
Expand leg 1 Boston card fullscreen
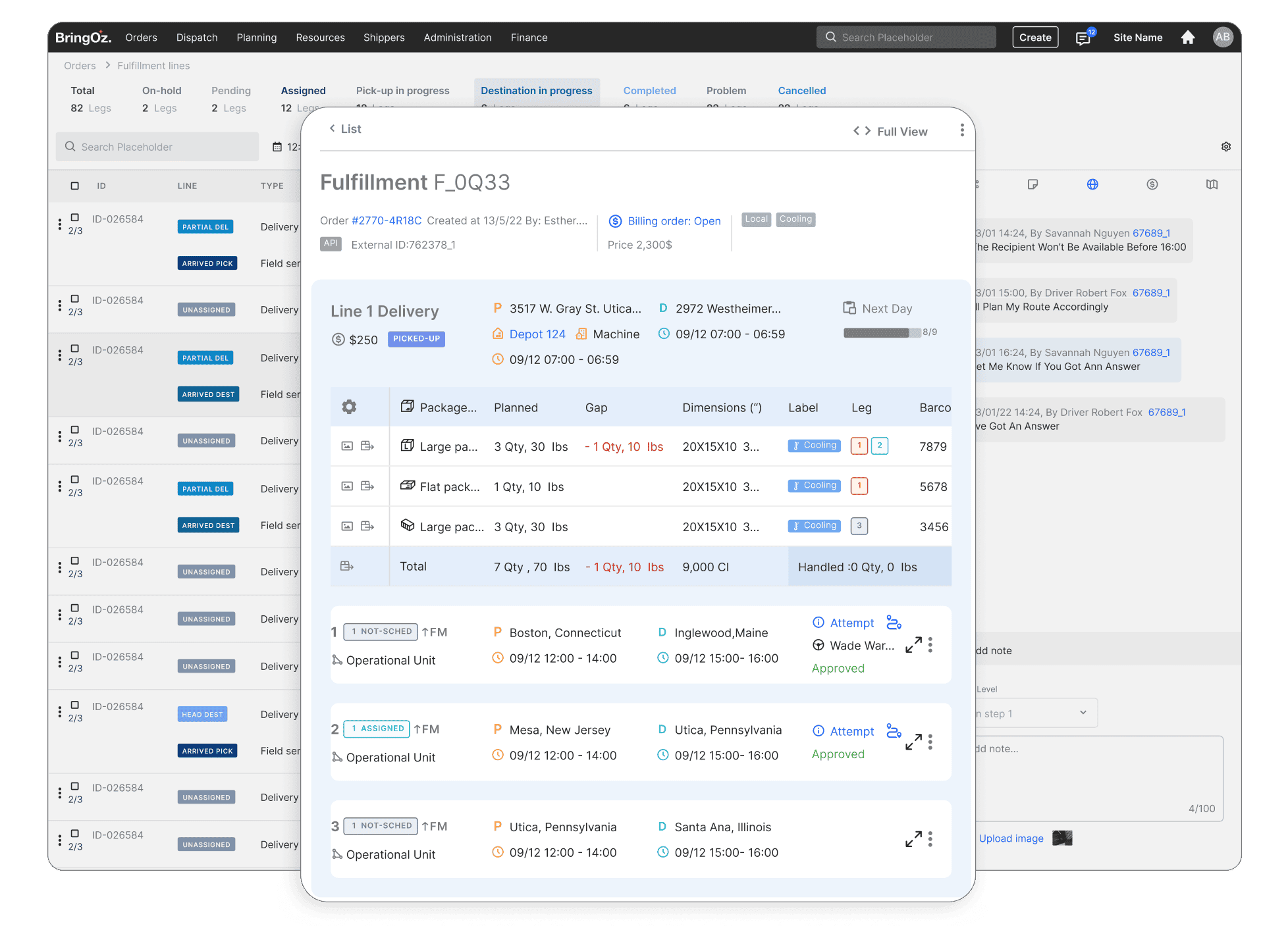point(913,645)
